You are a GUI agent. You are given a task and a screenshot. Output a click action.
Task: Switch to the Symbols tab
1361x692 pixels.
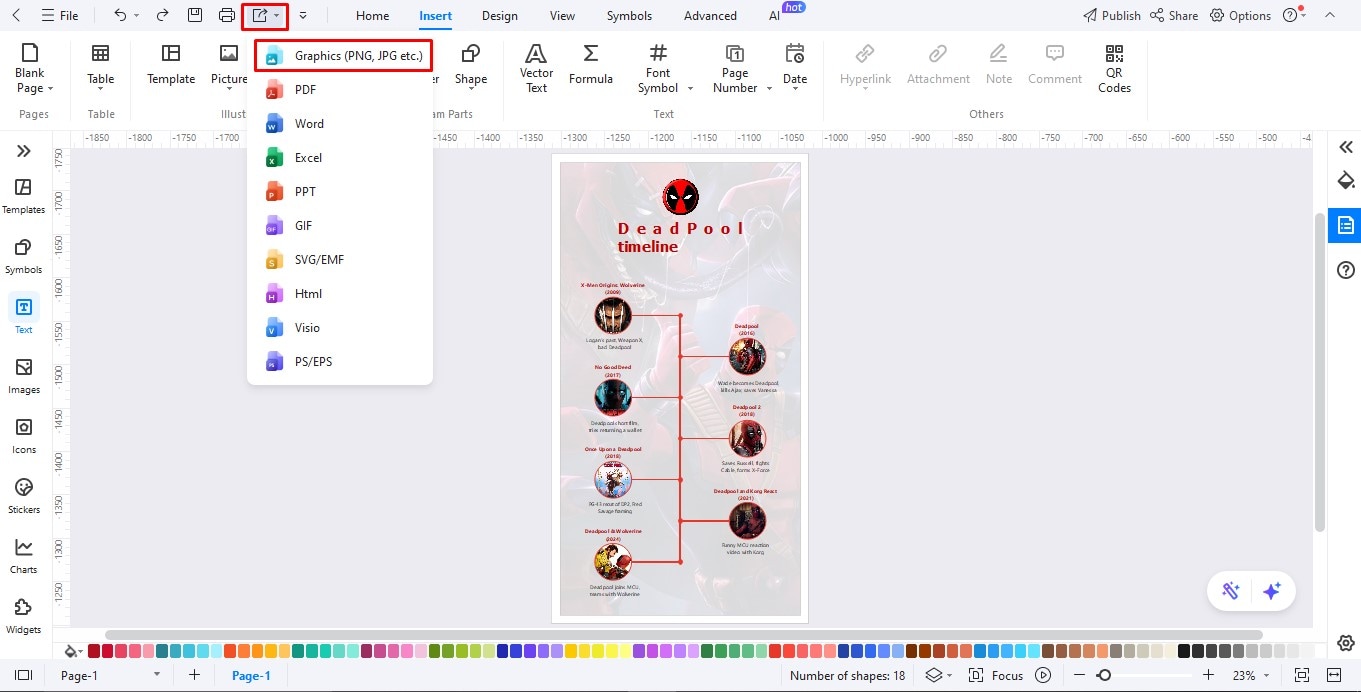coord(629,16)
